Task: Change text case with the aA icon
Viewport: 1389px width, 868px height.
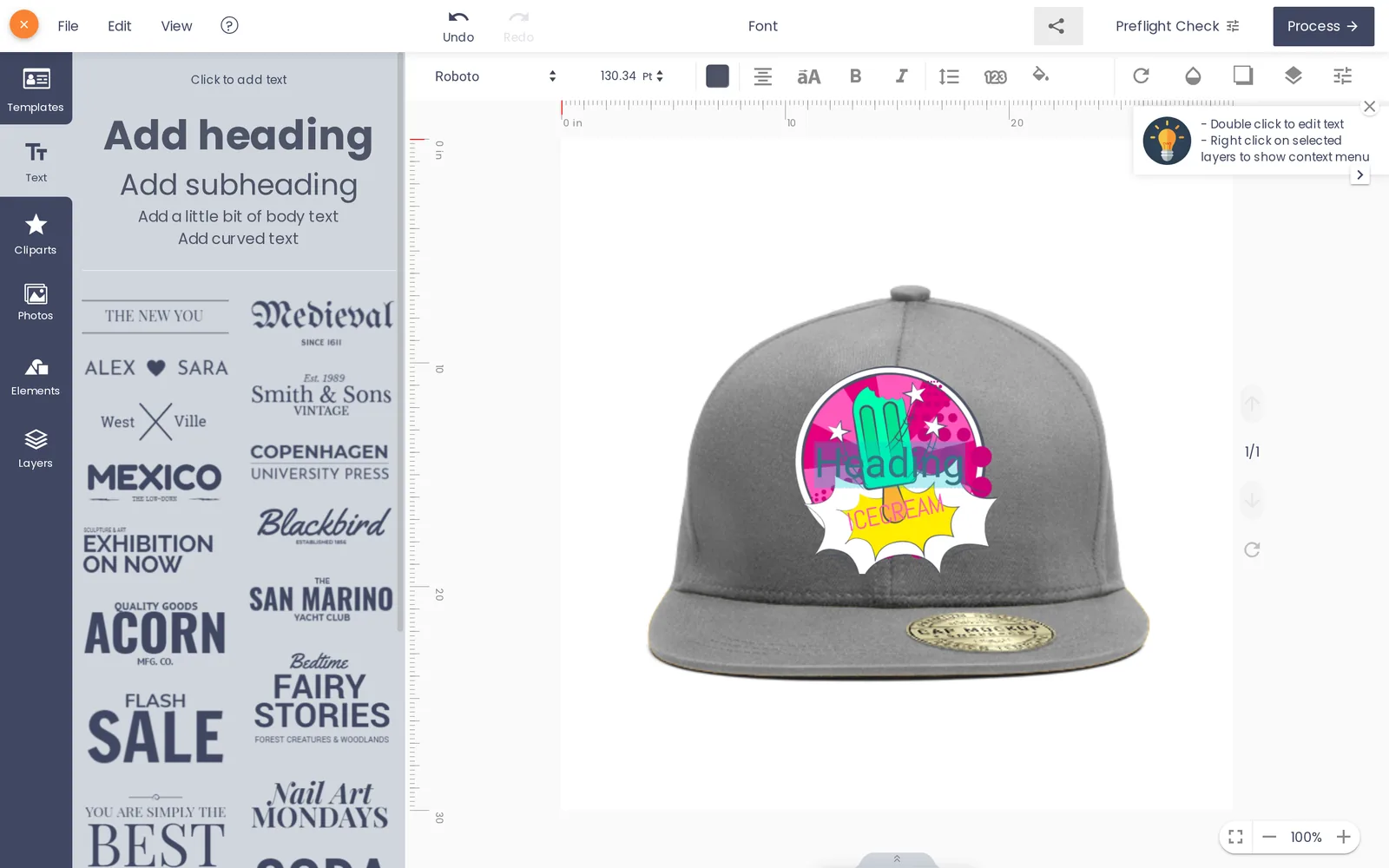Action: click(x=808, y=76)
